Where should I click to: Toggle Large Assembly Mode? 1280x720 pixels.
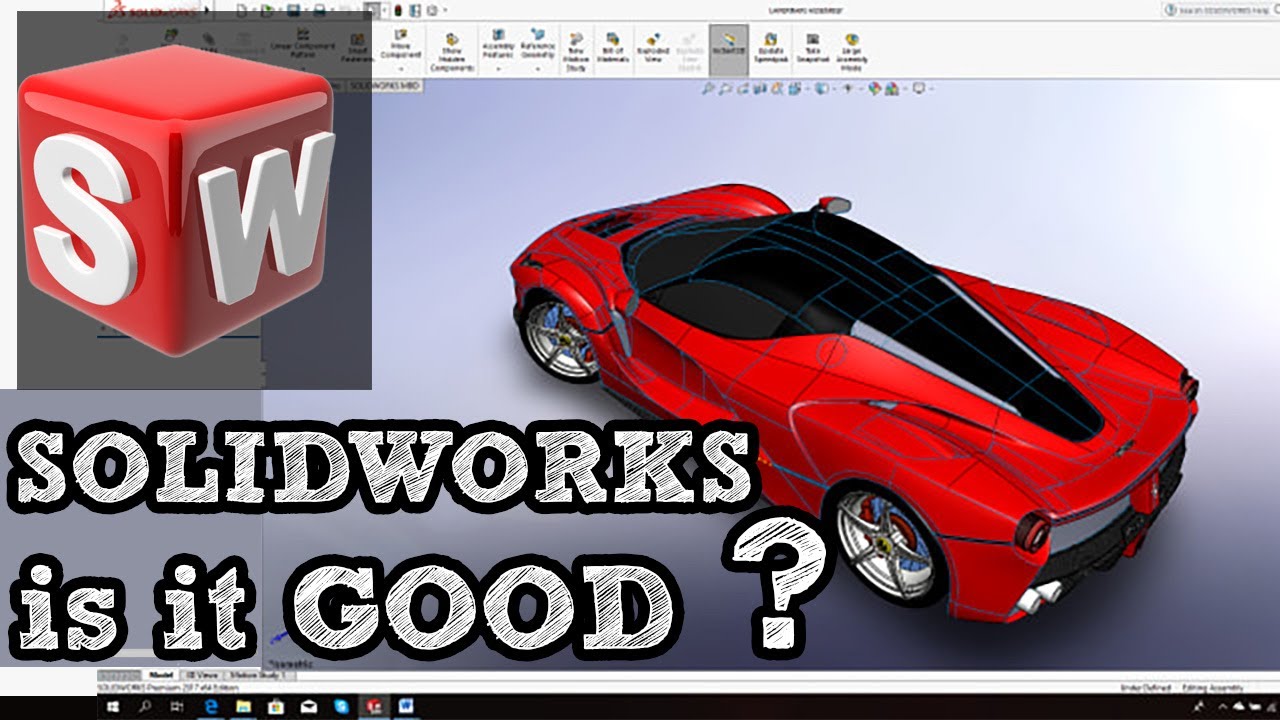click(x=852, y=50)
